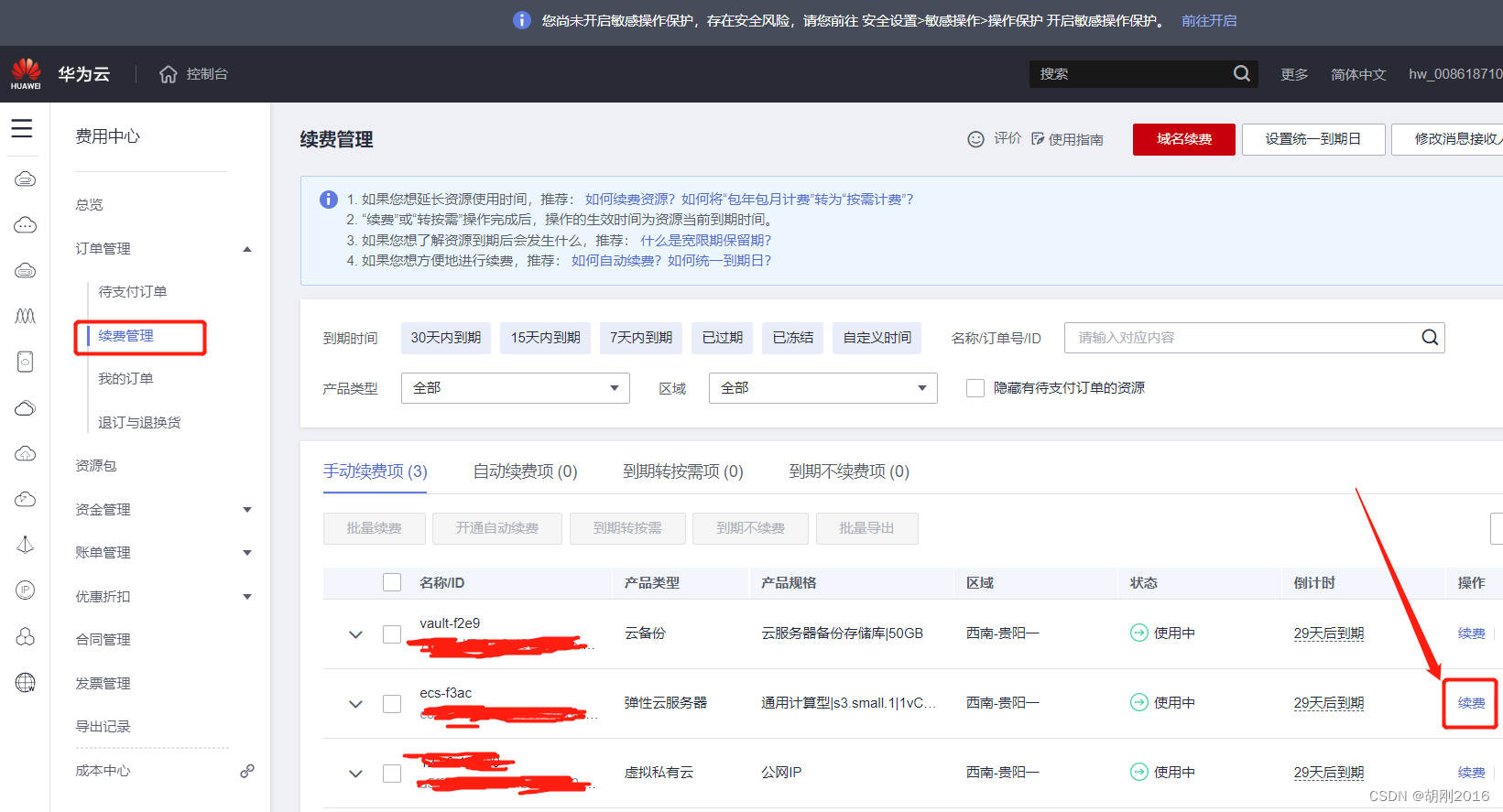The width and height of the screenshot is (1503, 812).
Task: Click the smiley 评价 feedback icon
Action: pyautogui.click(x=976, y=139)
